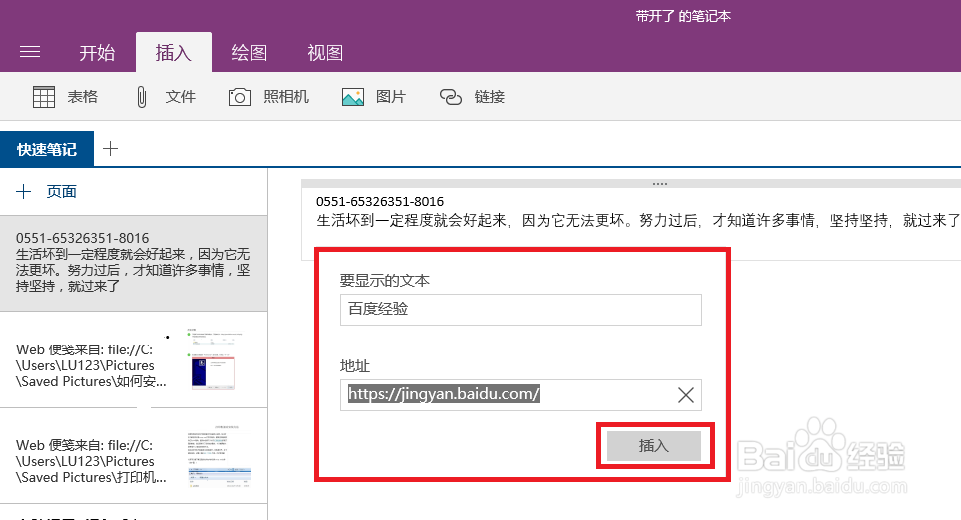This screenshot has height=520, width=961.
Task: Click the 生活坏到一定程度 sentence in the note
Action: (638, 221)
